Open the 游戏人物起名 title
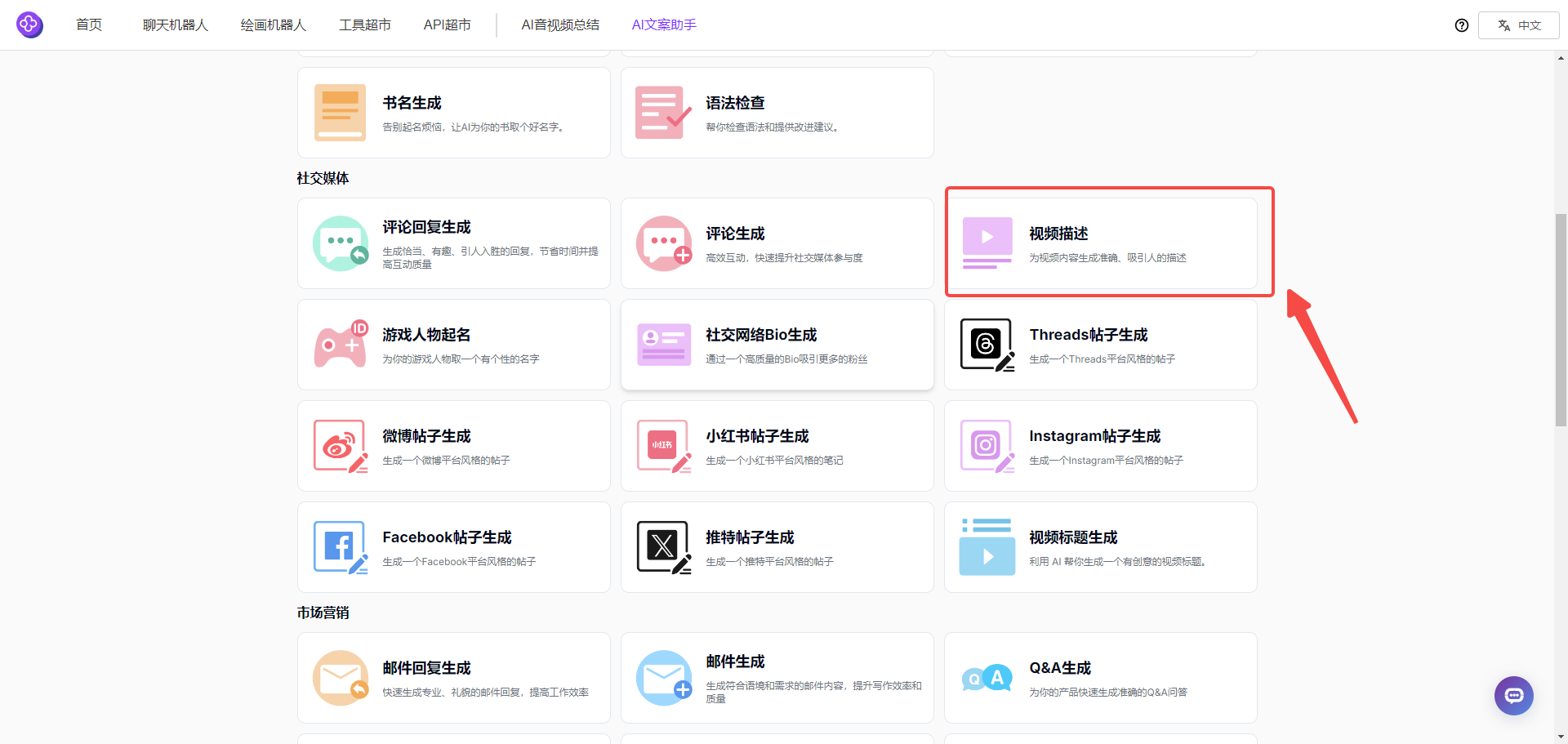Image resolution: width=1568 pixels, height=744 pixels. pyautogui.click(x=427, y=335)
